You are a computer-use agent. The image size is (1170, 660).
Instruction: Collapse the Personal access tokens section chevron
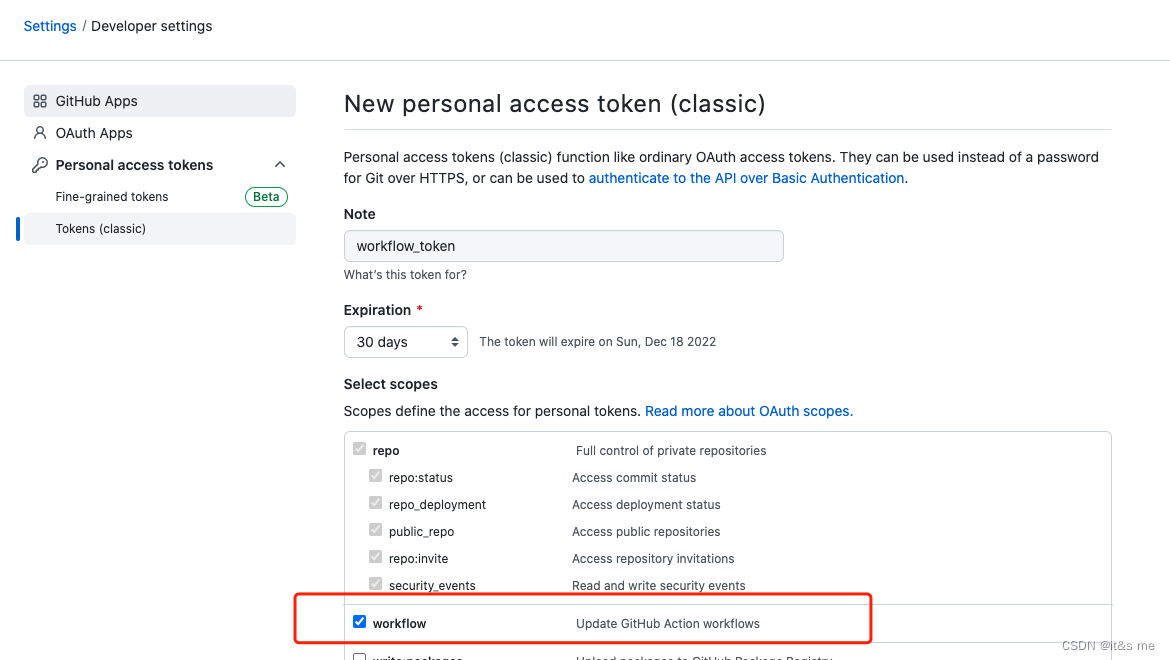[x=280, y=165]
